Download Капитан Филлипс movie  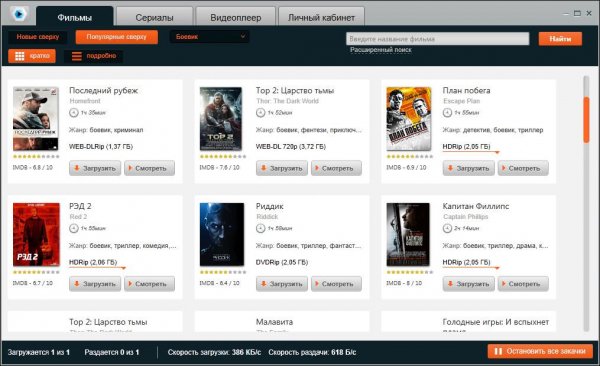[x=468, y=284]
